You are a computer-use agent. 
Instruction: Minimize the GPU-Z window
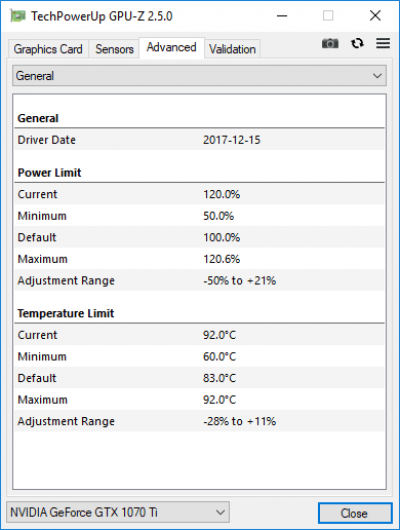coord(282,16)
